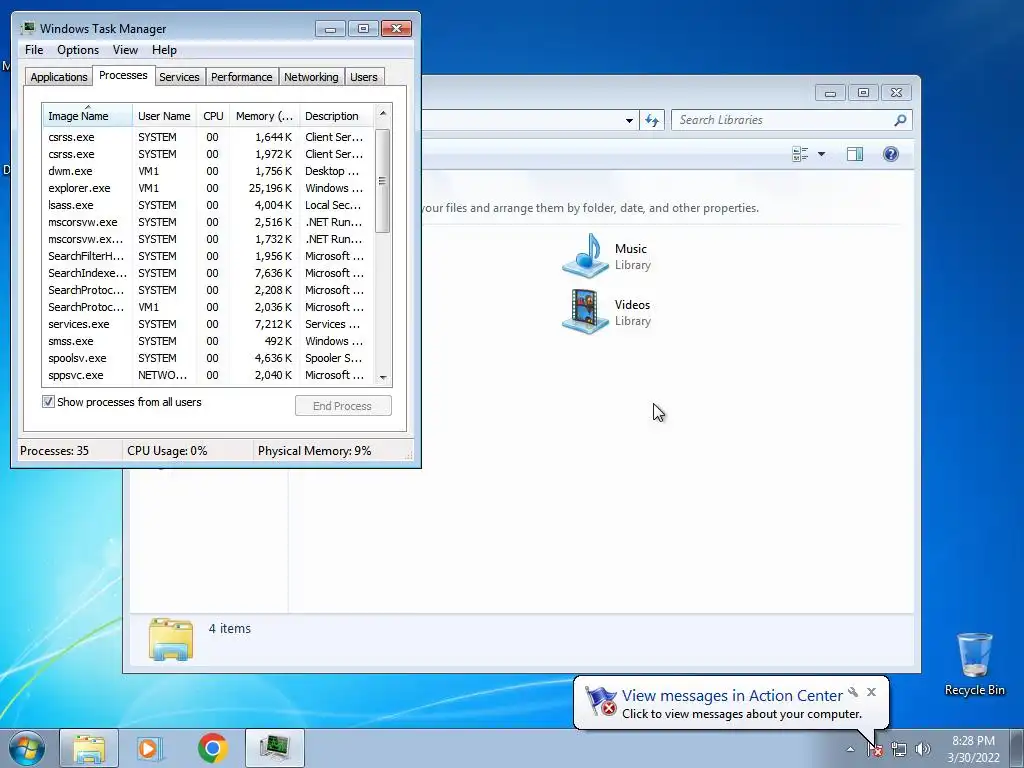Open the Help menu

[164, 50]
